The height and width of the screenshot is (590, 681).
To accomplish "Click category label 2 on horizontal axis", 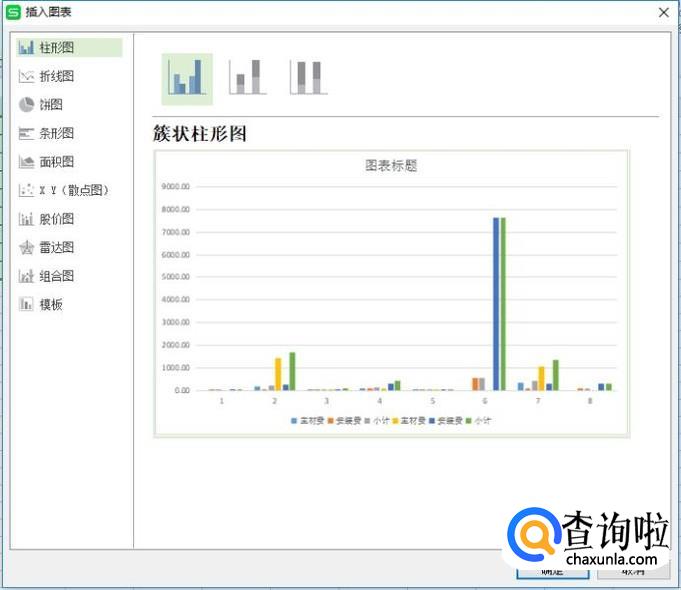I will [x=274, y=401].
